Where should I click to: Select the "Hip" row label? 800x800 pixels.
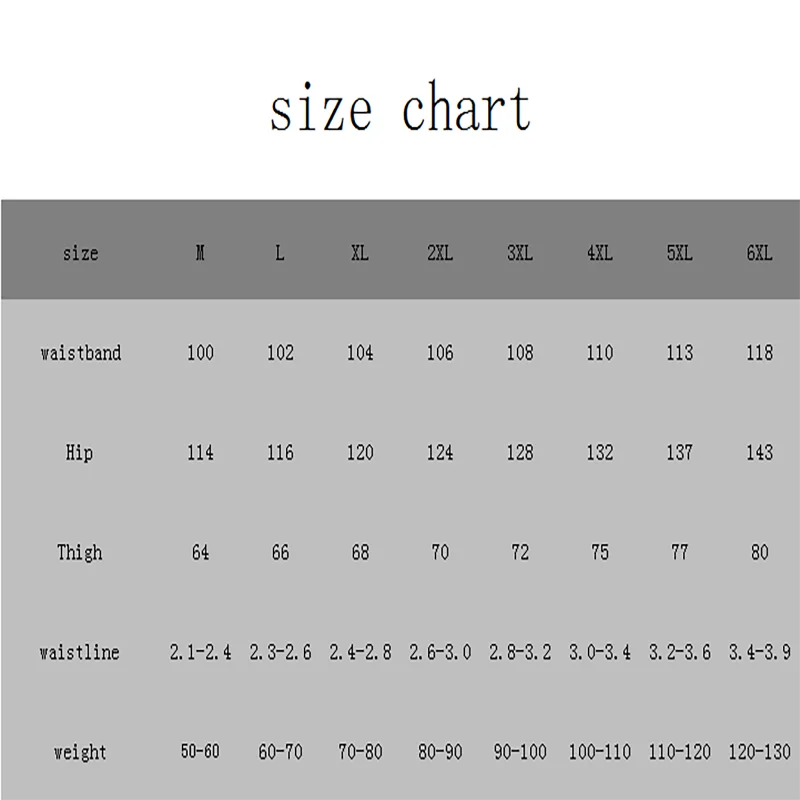80,453
